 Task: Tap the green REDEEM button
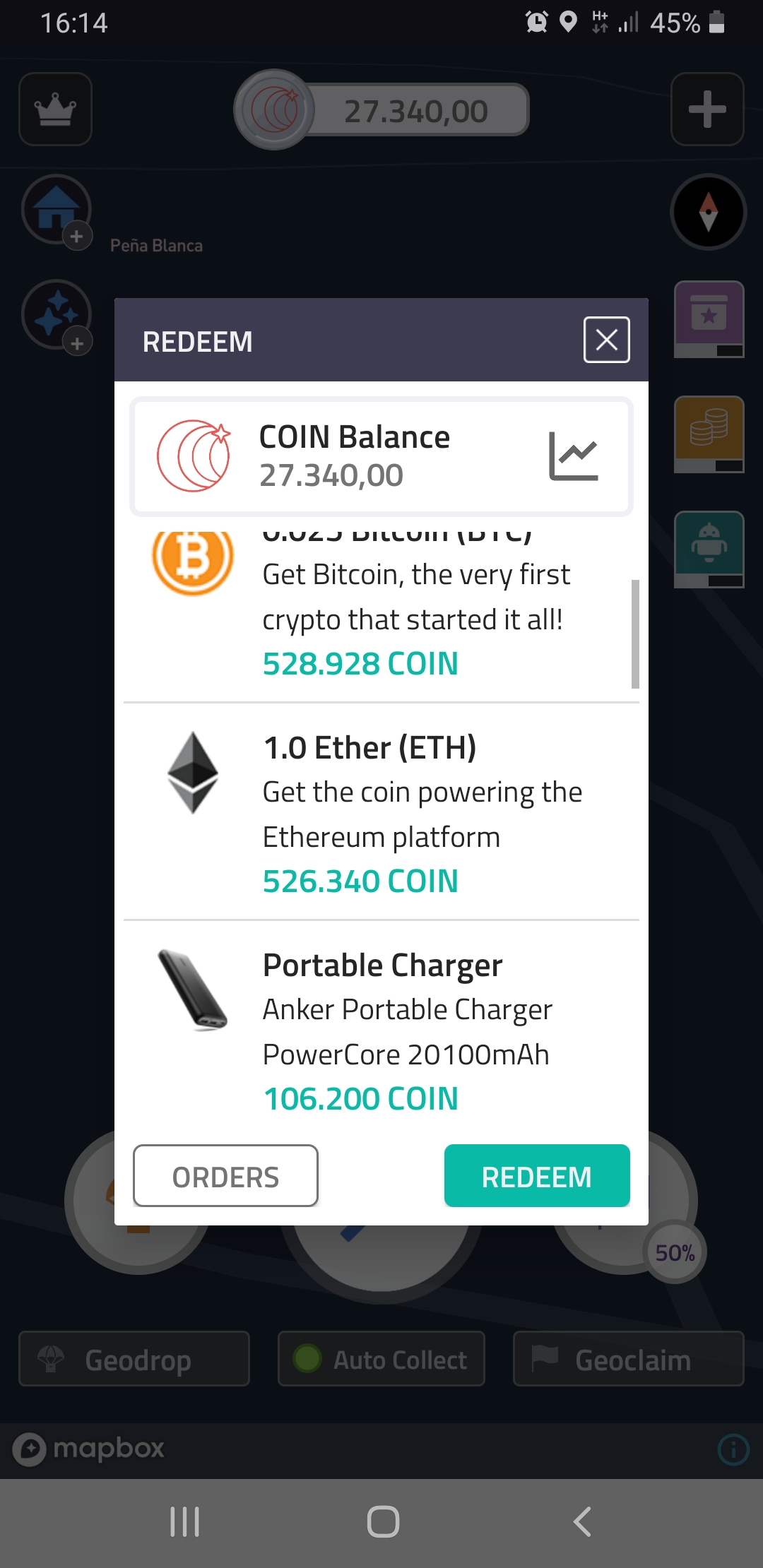537,1176
